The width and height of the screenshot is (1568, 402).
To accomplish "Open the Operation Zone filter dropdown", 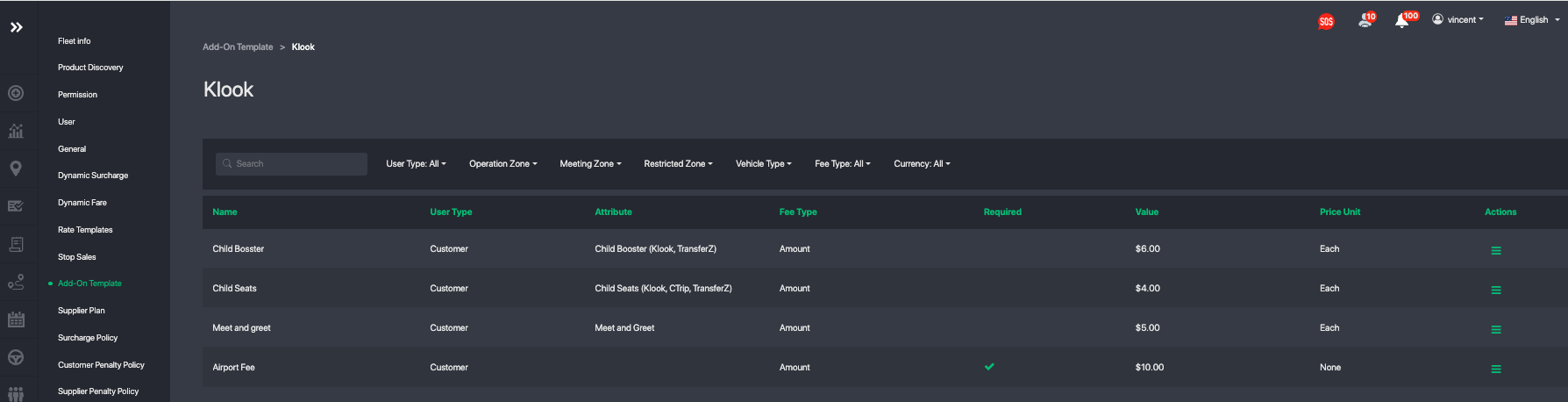I will click(x=502, y=163).
